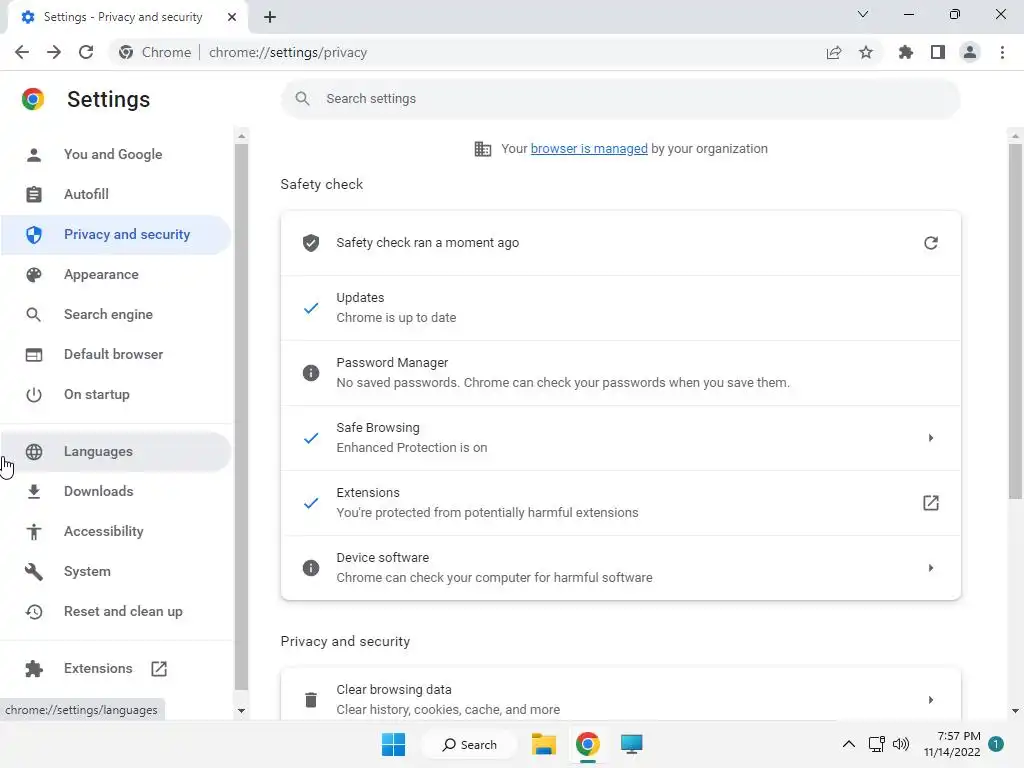Click the Extensions safety check row text

(487, 503)
